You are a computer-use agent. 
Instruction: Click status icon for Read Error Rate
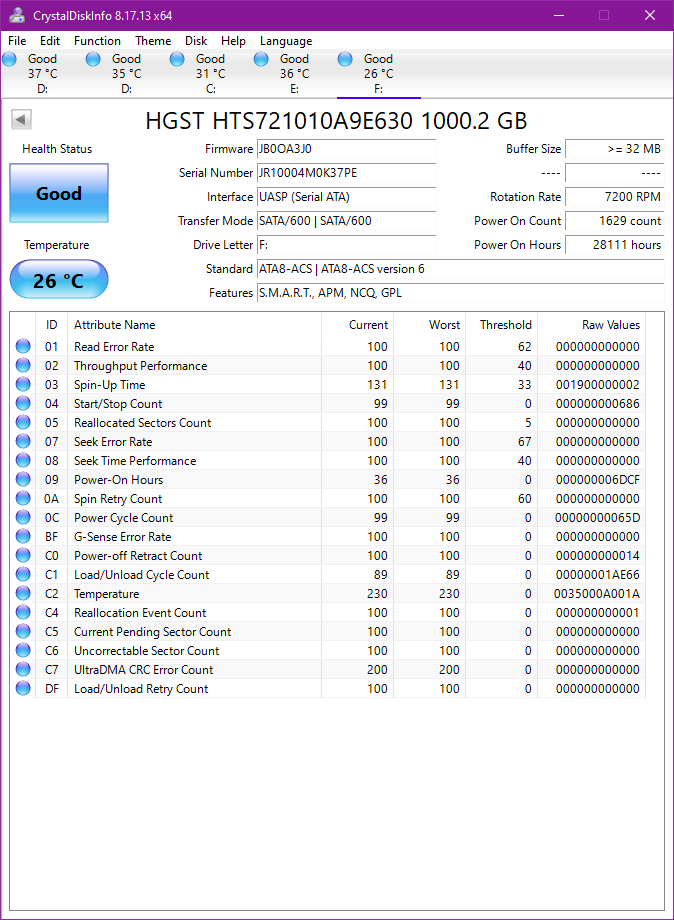23,346
